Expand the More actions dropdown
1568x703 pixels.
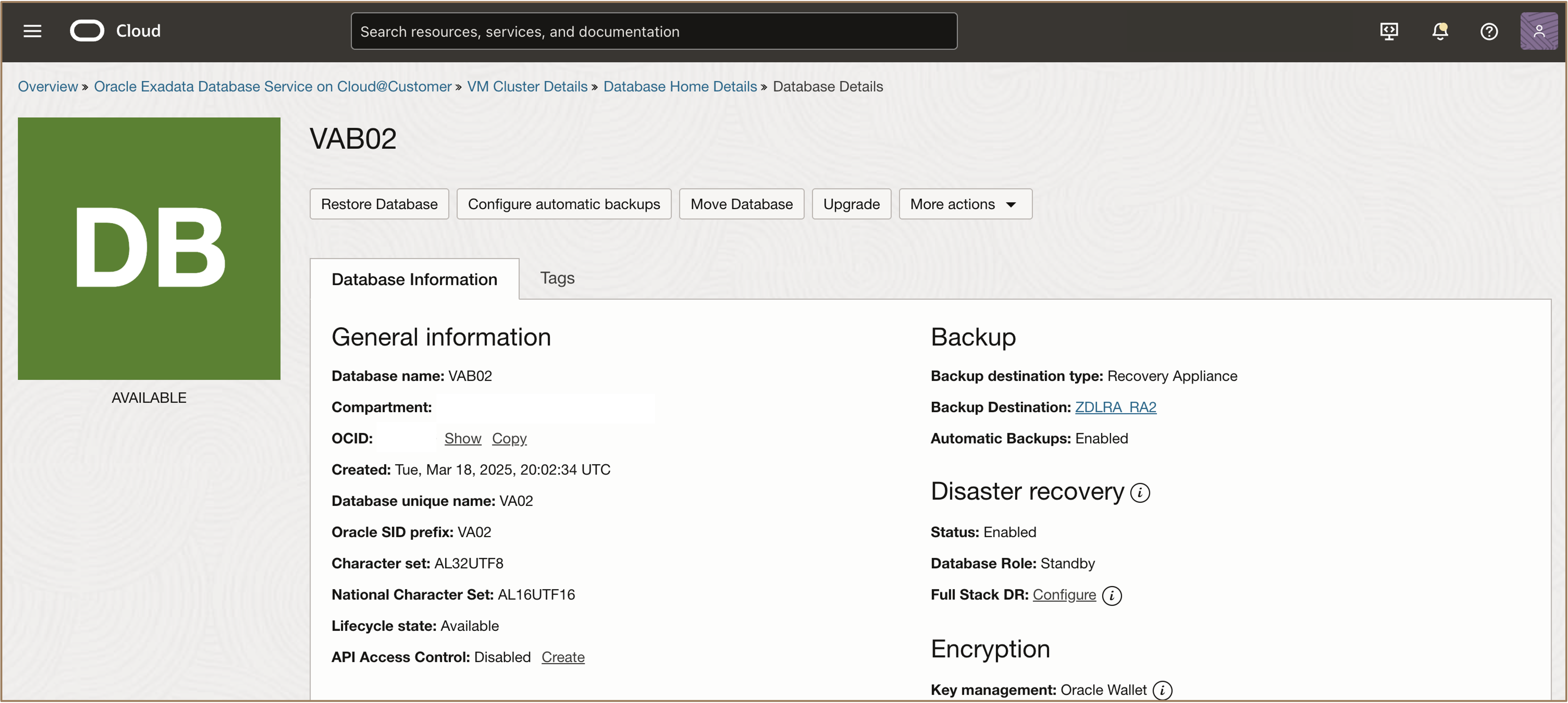coord(965,204)
